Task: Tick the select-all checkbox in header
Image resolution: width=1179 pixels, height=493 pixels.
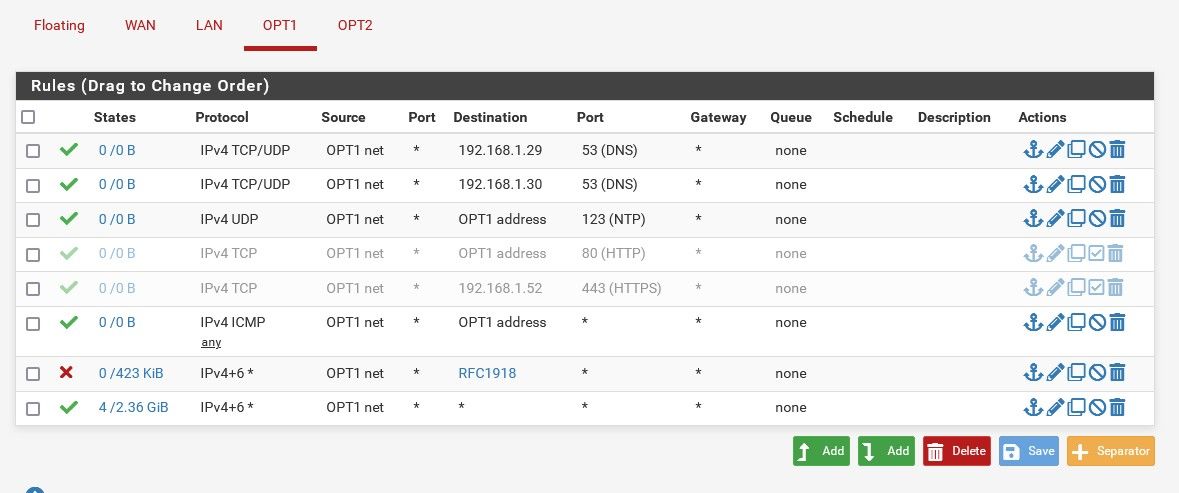Action: click(28, 117)
